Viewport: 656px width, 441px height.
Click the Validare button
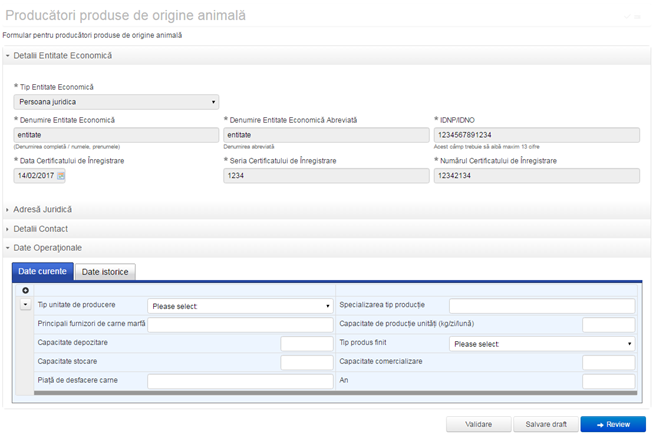point(478,424)
